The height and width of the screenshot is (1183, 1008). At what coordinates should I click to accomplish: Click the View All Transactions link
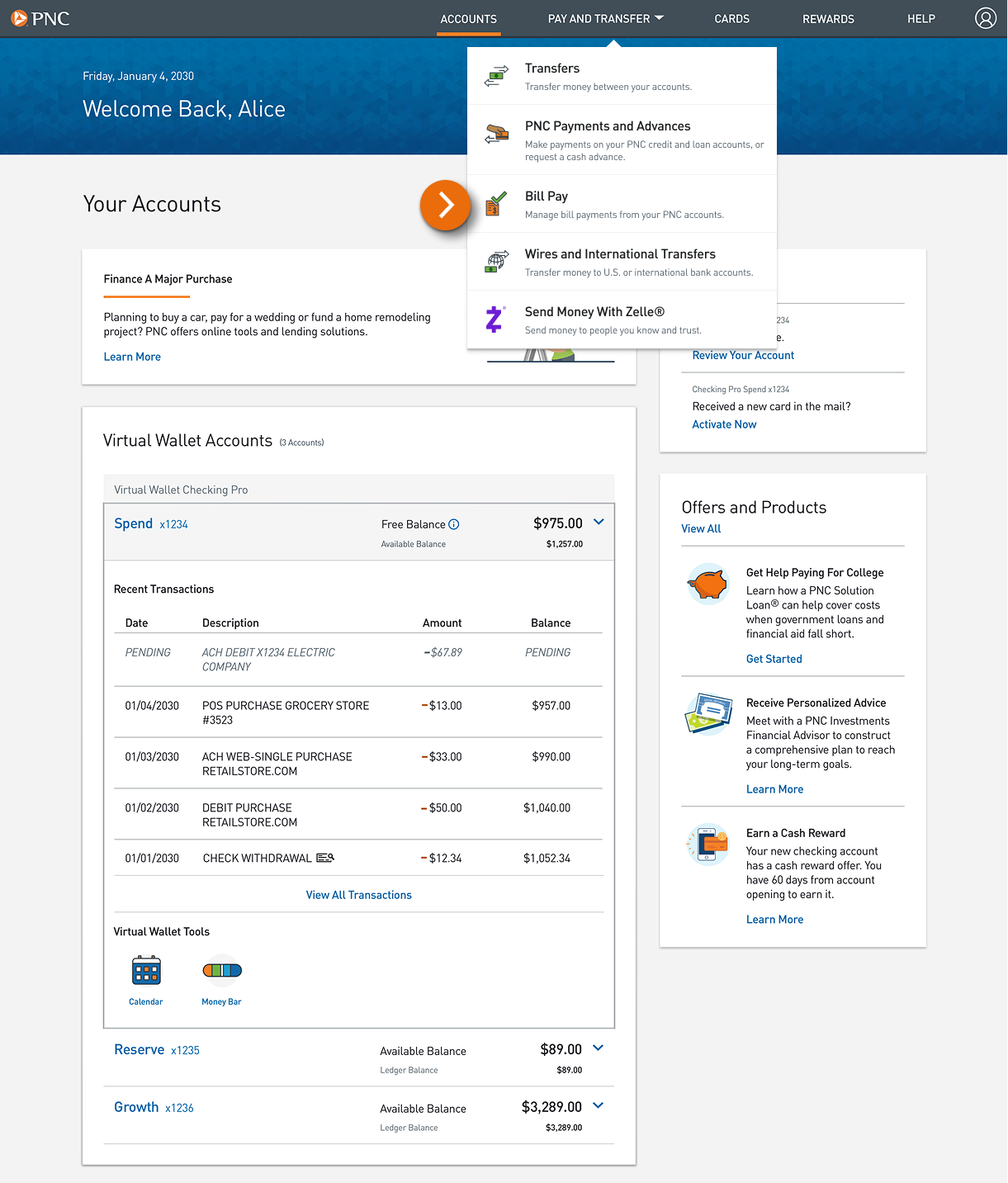click(x=358, y=894)
